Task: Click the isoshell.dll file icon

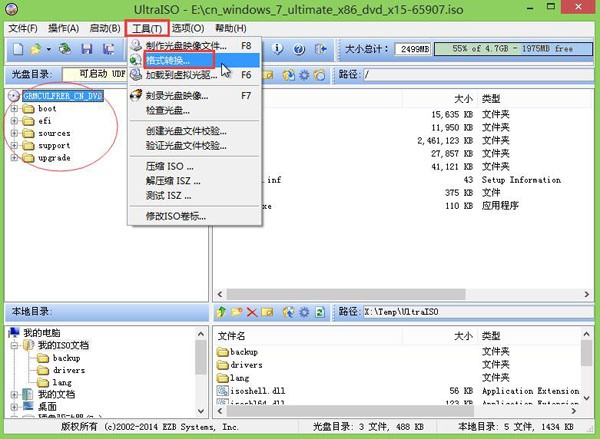Action: click(222, 391)
